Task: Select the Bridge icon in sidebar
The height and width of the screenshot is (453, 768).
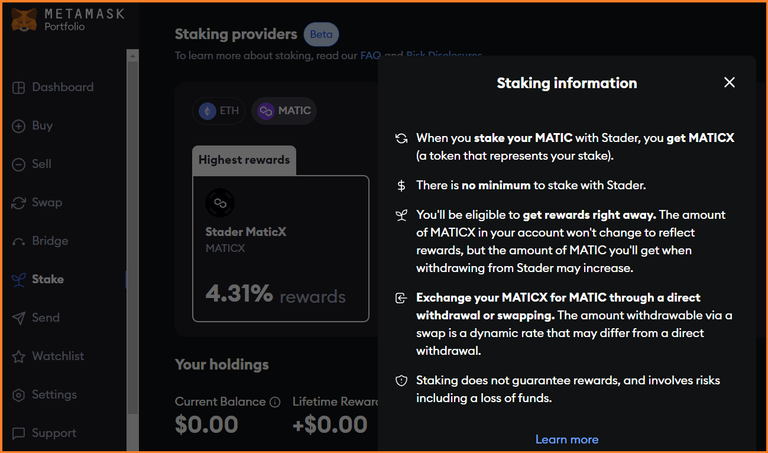Action: pyautogui.click(x=19, y=241)
